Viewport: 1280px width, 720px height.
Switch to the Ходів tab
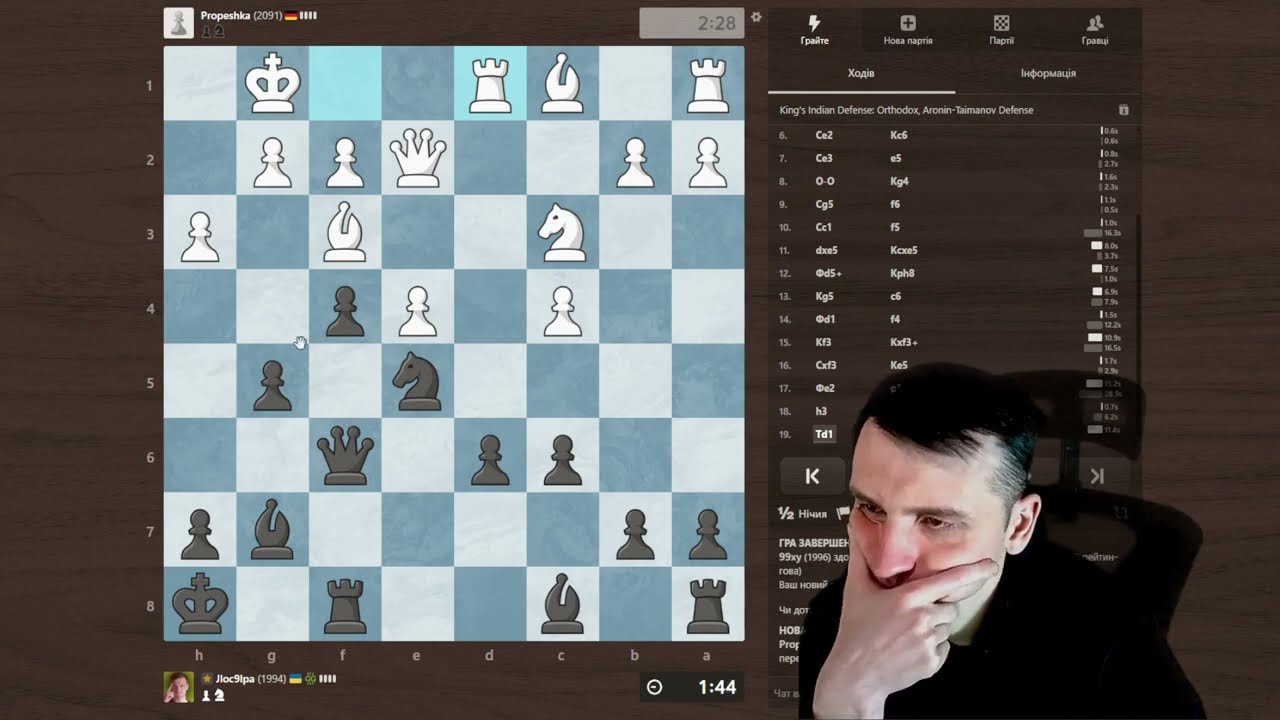point(861,74)
